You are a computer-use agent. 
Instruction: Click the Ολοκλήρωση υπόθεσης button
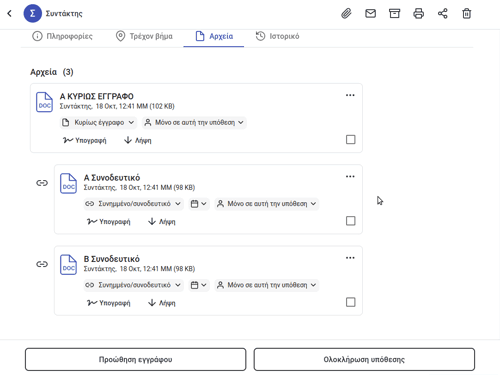coord(364,359)
